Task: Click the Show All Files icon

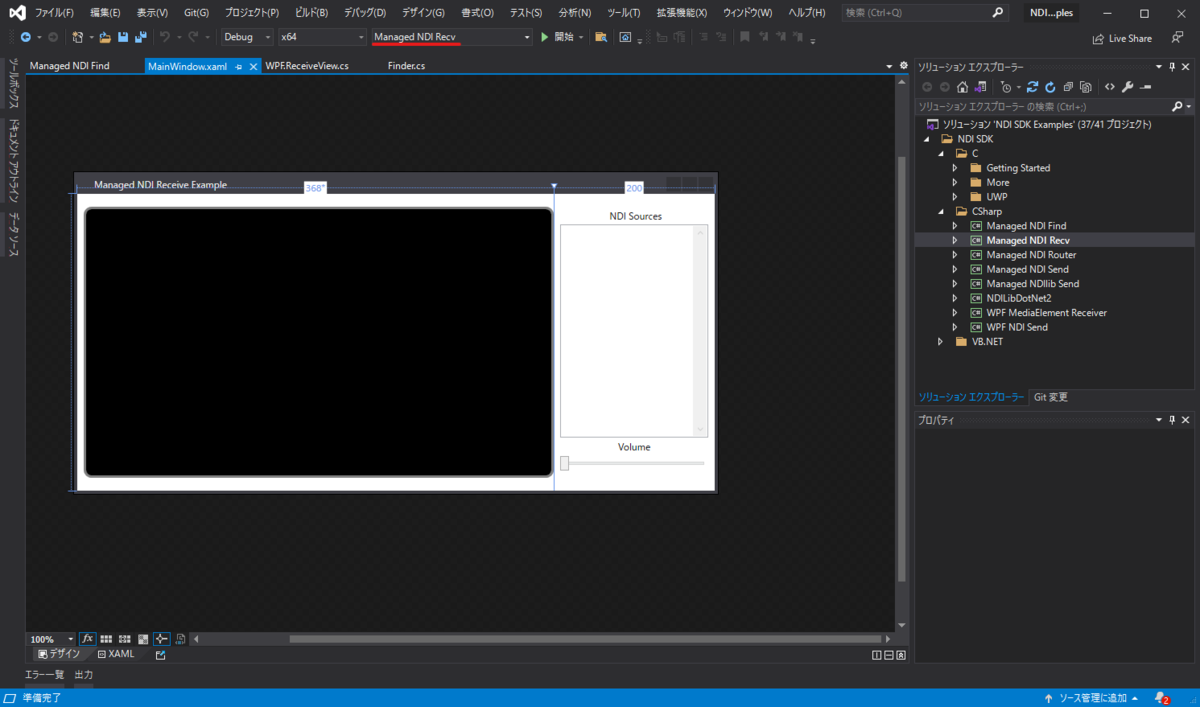Action: 1086,87
